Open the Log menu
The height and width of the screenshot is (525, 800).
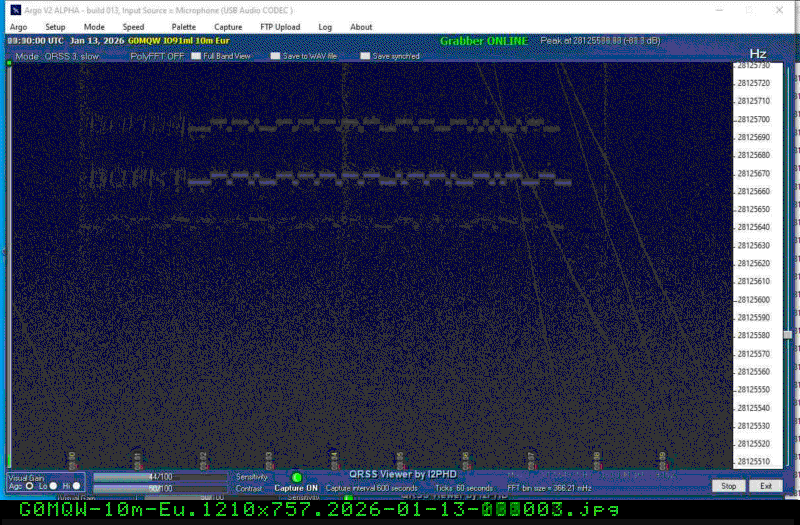325,27
